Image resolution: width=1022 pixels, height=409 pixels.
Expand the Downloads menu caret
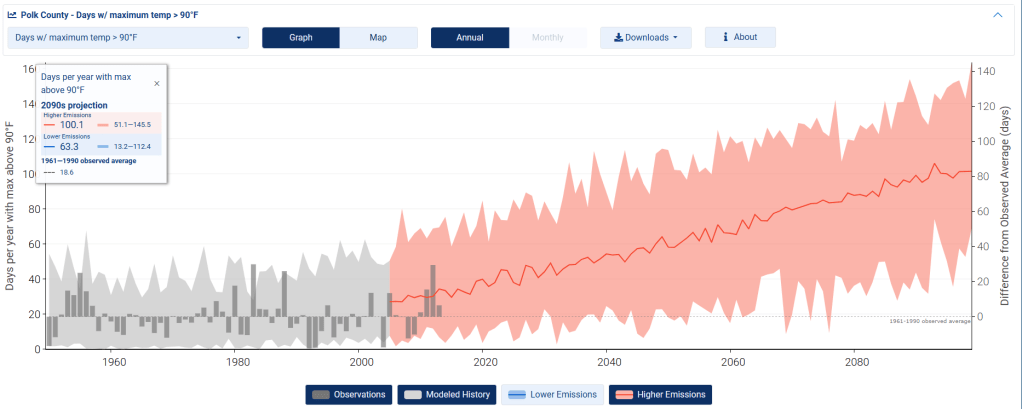pyautogui.click(x=676, y=38)
